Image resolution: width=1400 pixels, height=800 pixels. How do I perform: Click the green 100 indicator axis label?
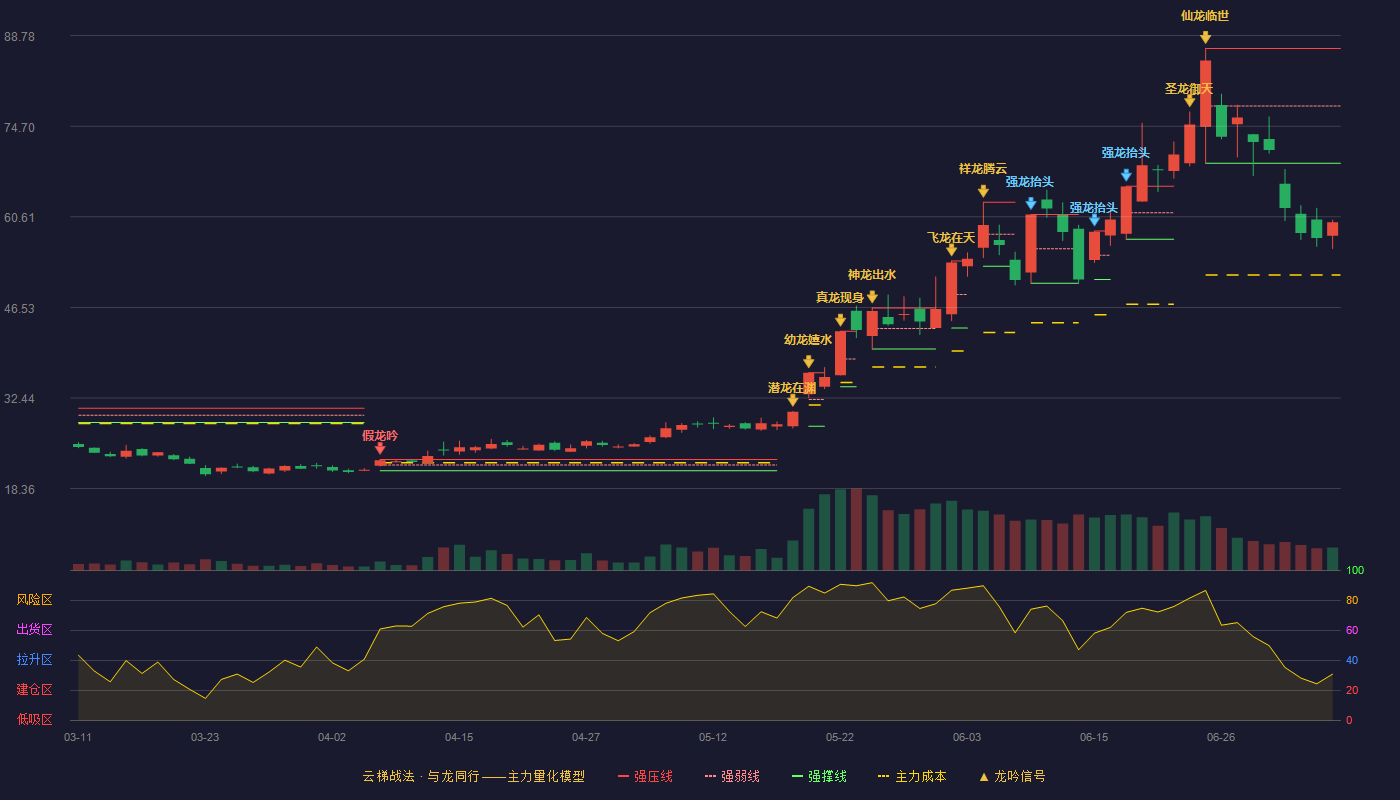[1355, 570]
